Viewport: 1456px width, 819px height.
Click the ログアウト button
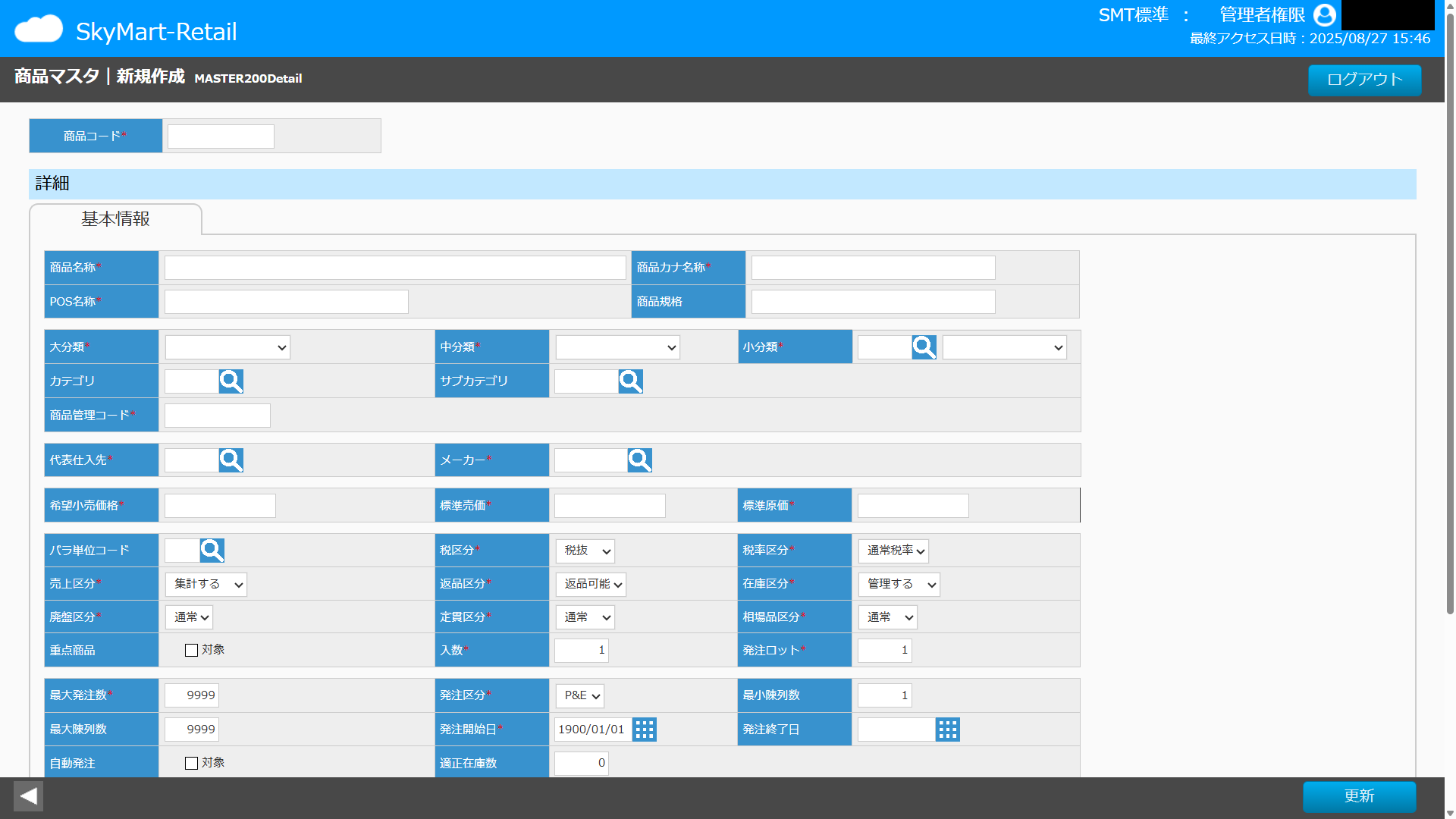pyautogui.click(x=1364, y=80)
